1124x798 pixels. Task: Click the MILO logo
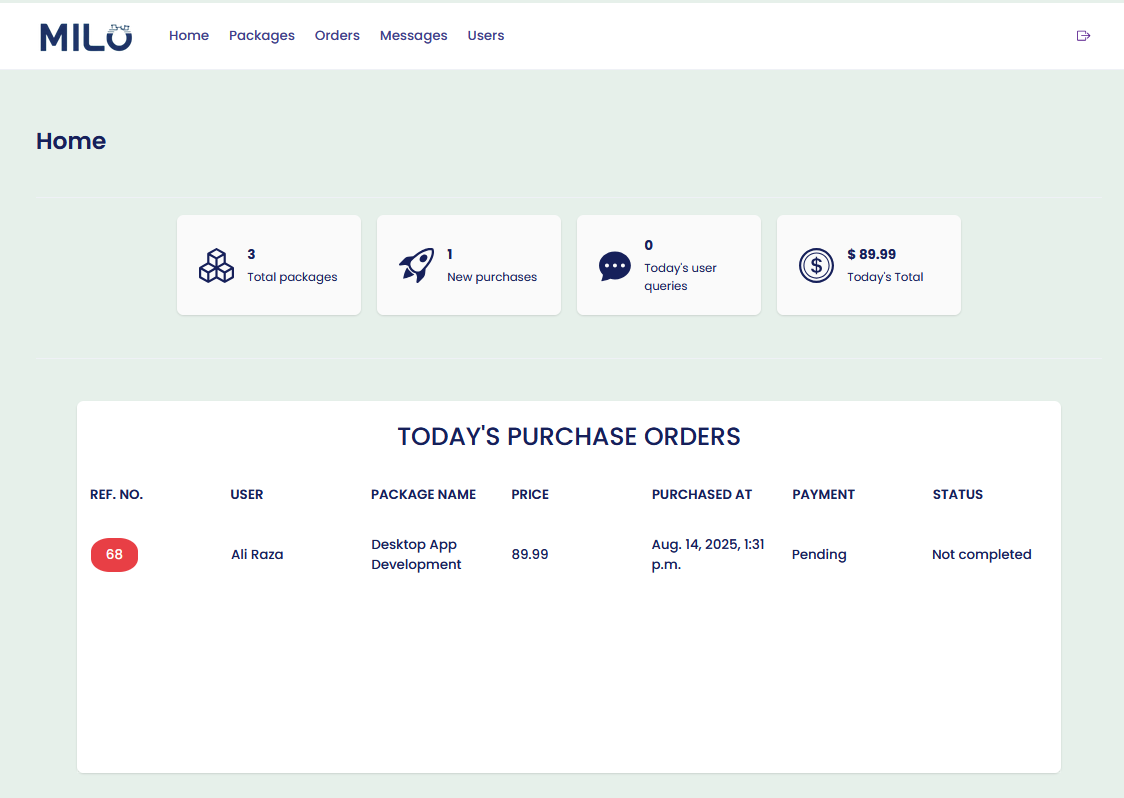(x=85, y=38)
